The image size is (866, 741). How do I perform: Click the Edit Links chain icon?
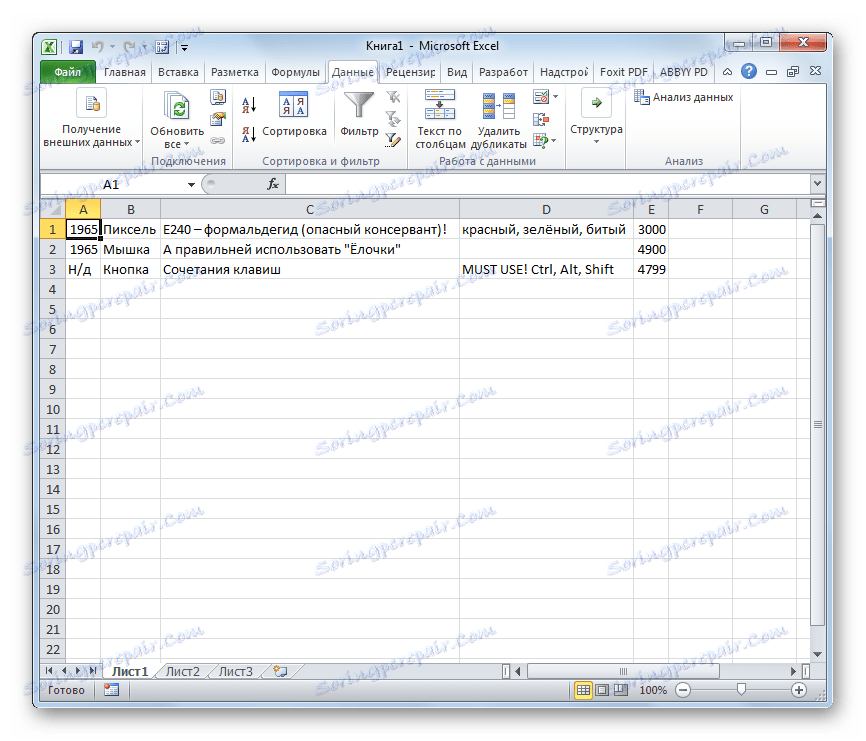218,141
